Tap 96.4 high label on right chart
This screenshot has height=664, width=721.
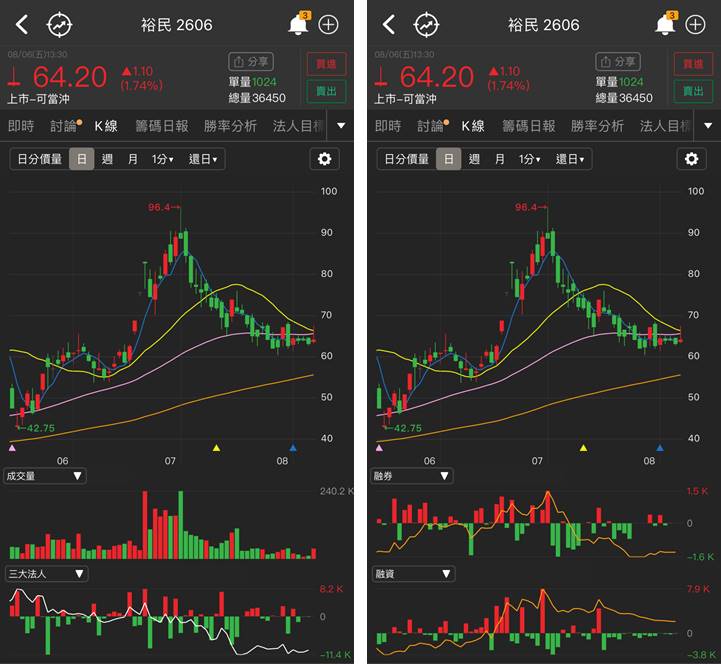click(x=526, y=207)
